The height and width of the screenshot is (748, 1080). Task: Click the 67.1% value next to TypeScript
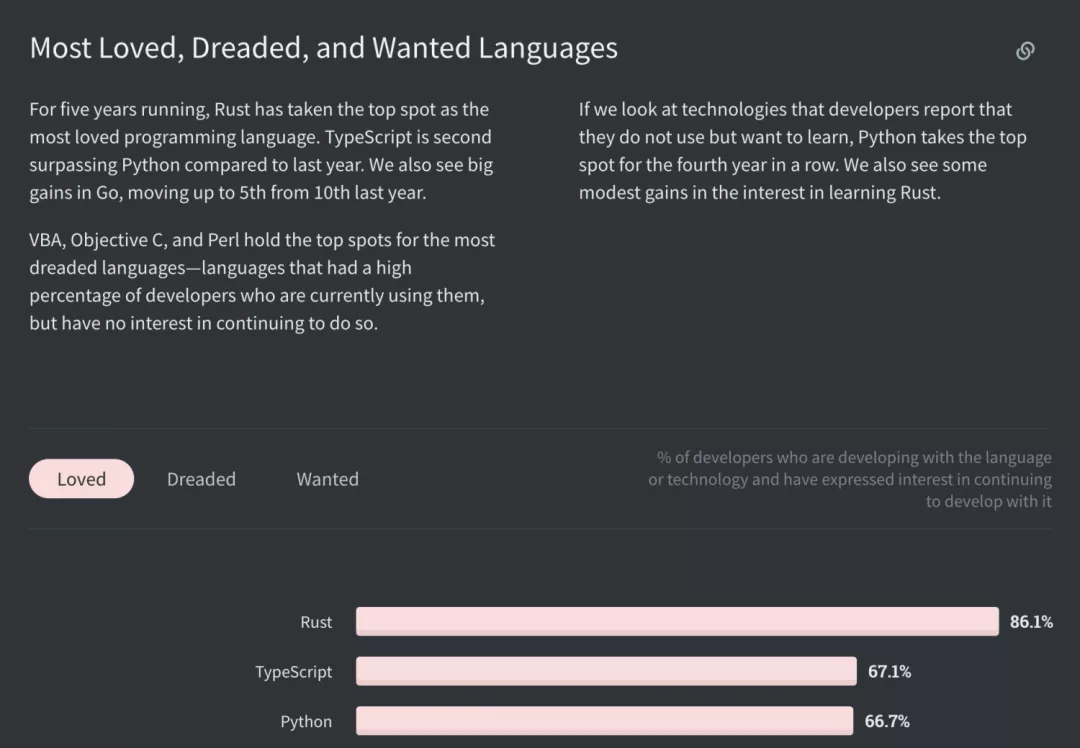click(x=889, y=672)
